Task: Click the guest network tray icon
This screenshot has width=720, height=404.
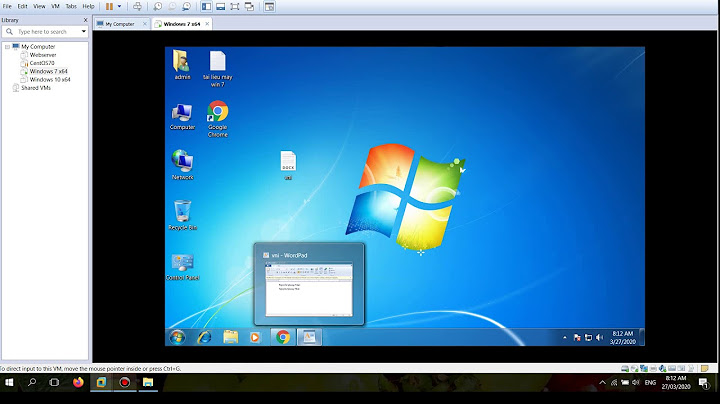Action: [588, 337]
